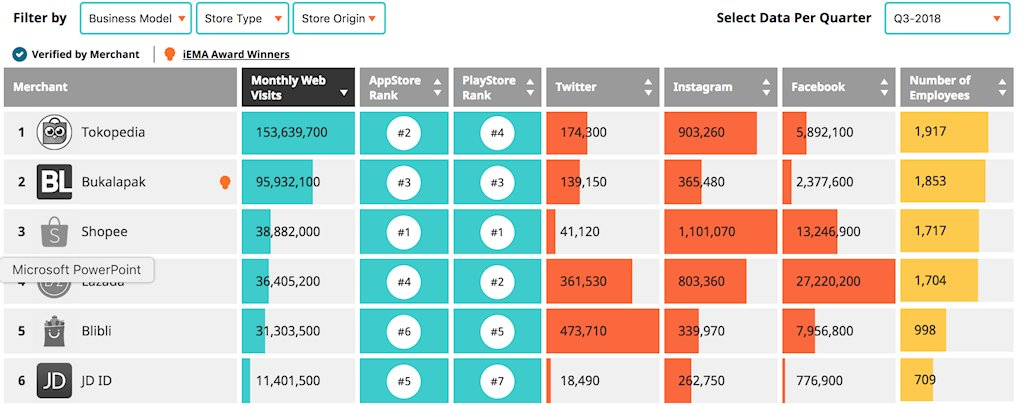Screen dimensions: 1024x405
Task: Open the Q3-2018 quarter selector
Action: point(946,18)
